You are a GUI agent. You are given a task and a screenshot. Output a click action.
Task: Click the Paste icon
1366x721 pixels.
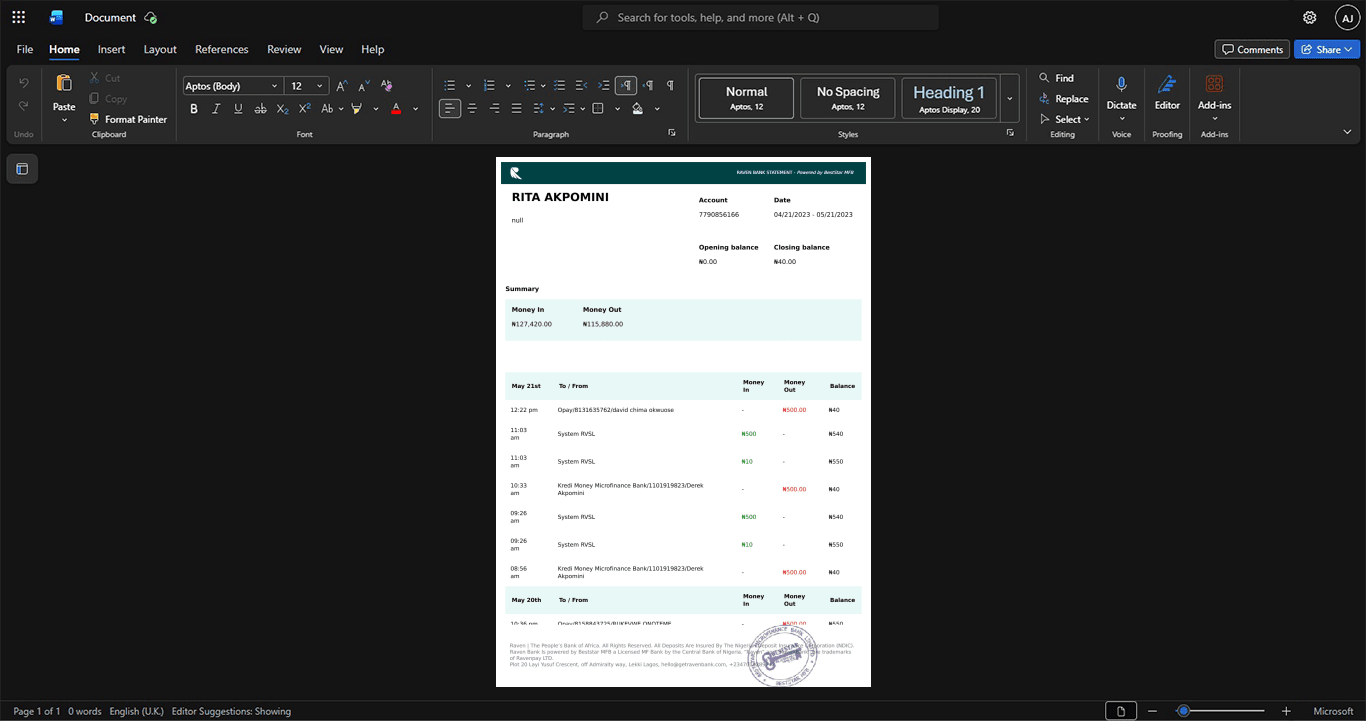[x=64, y=84]
